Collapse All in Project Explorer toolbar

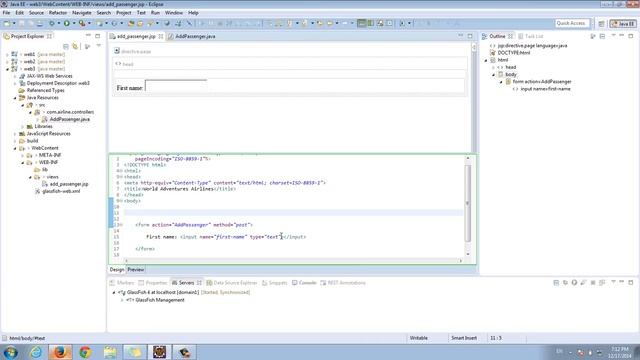tap(66, 47)
